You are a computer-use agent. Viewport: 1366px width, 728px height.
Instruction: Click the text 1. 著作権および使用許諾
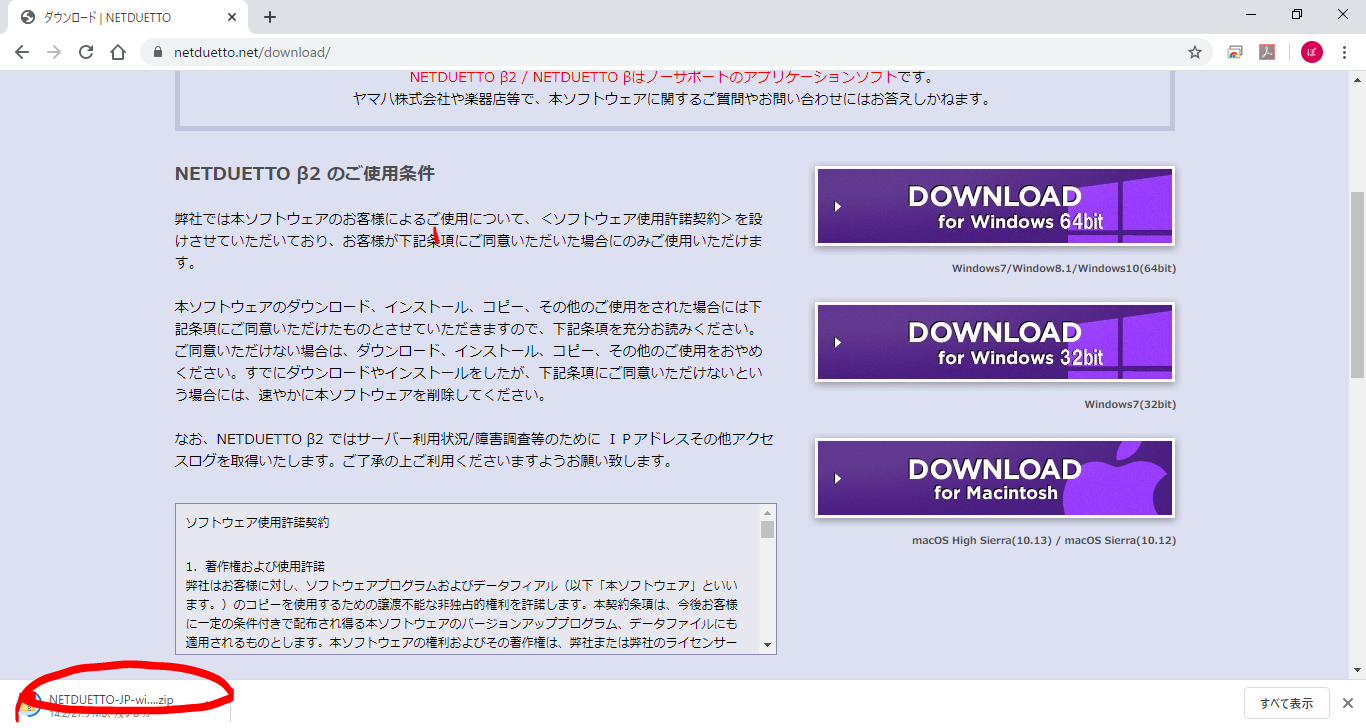pos(255,566)
